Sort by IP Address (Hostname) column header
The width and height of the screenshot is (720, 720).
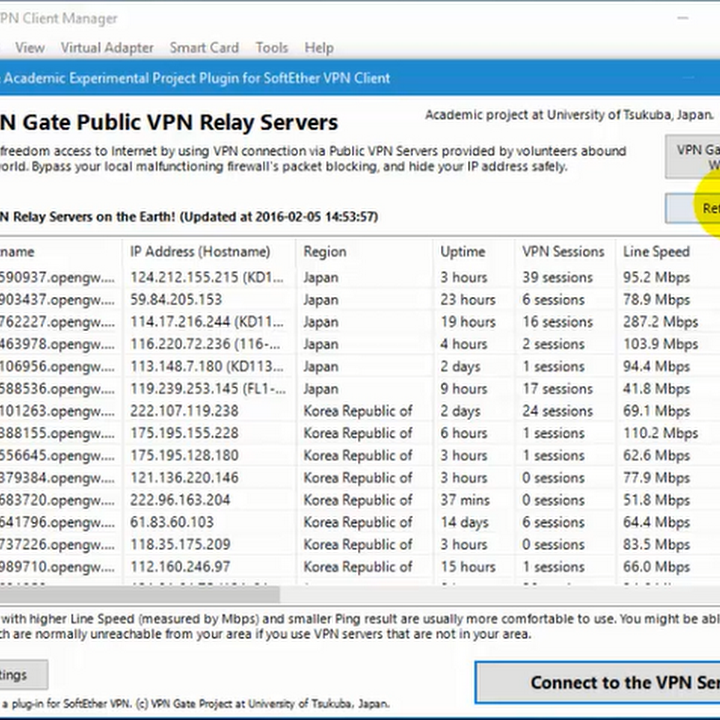point(209,252)
